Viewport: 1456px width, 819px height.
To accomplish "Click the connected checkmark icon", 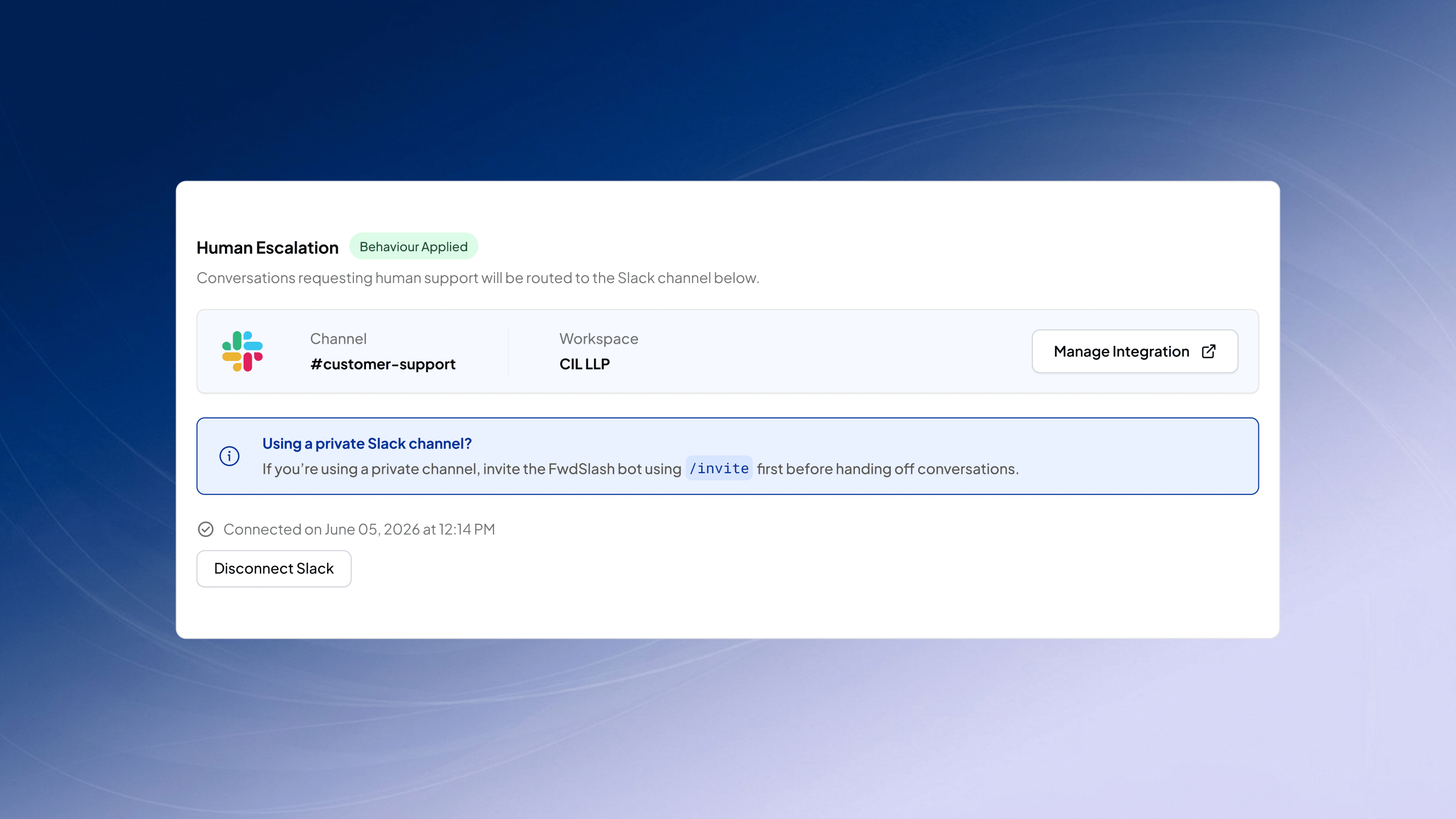I will [x=206, y=529].
